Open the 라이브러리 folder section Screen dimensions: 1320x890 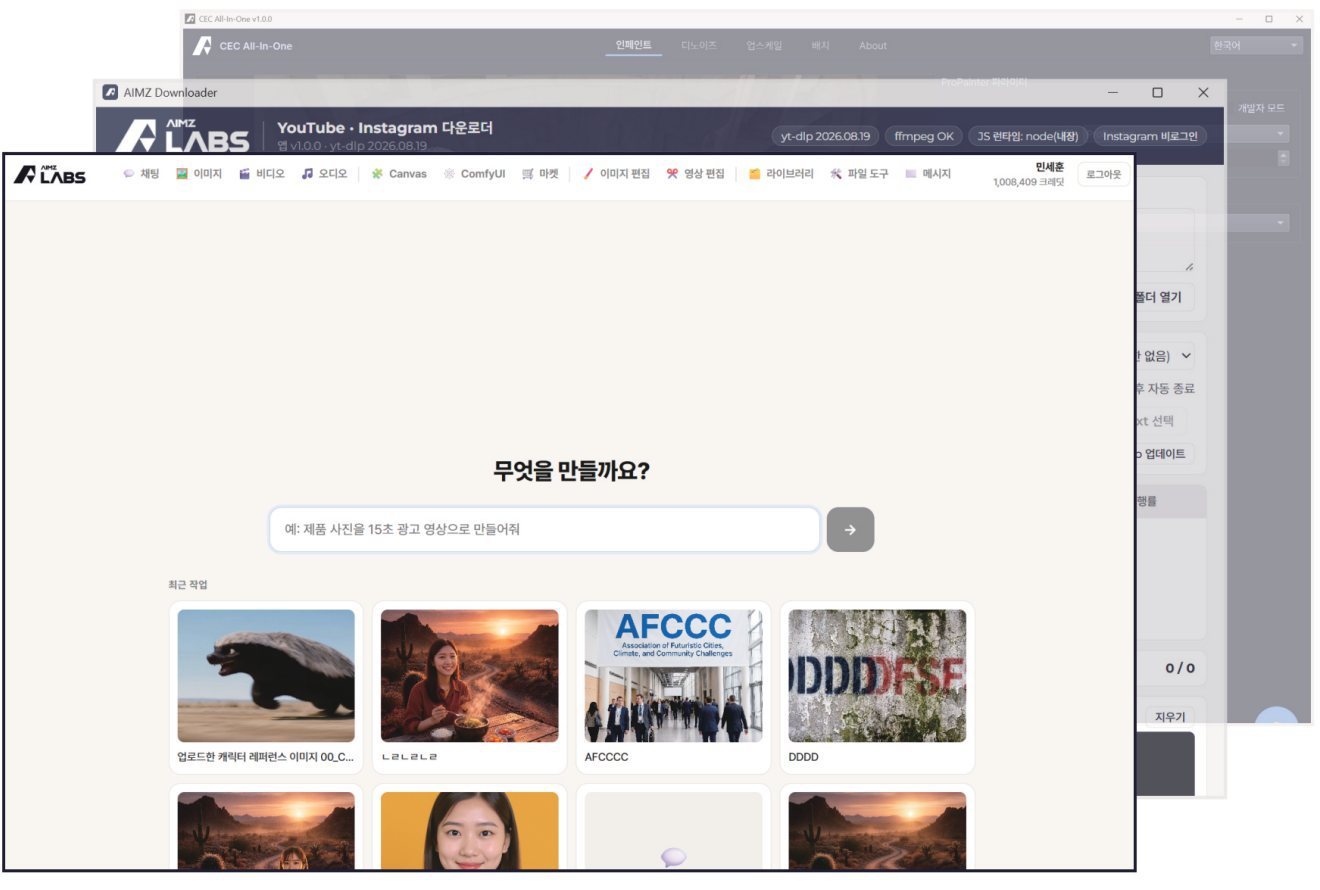coord(781,174)
